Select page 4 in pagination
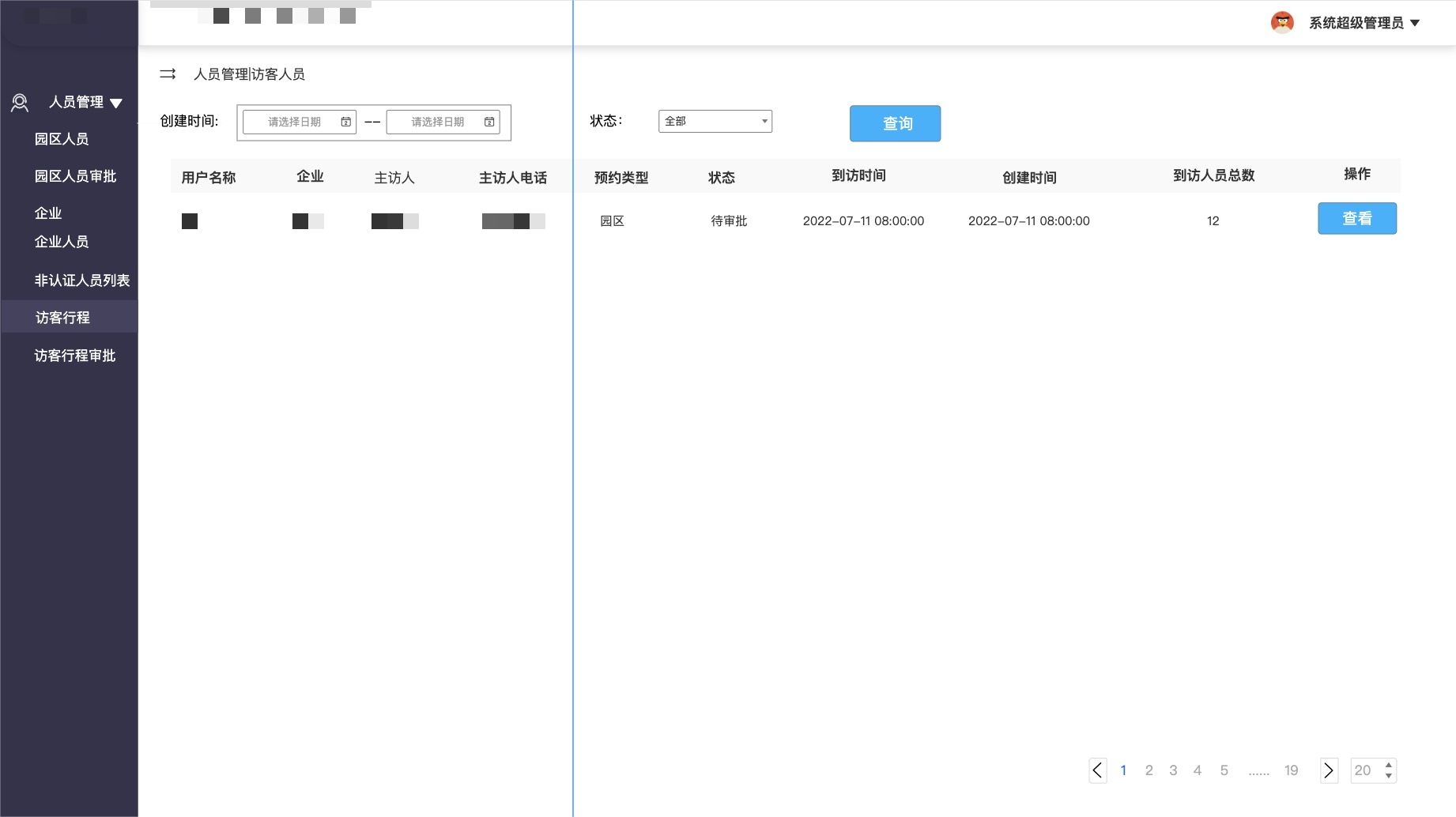 click(x=1198, y=770)
